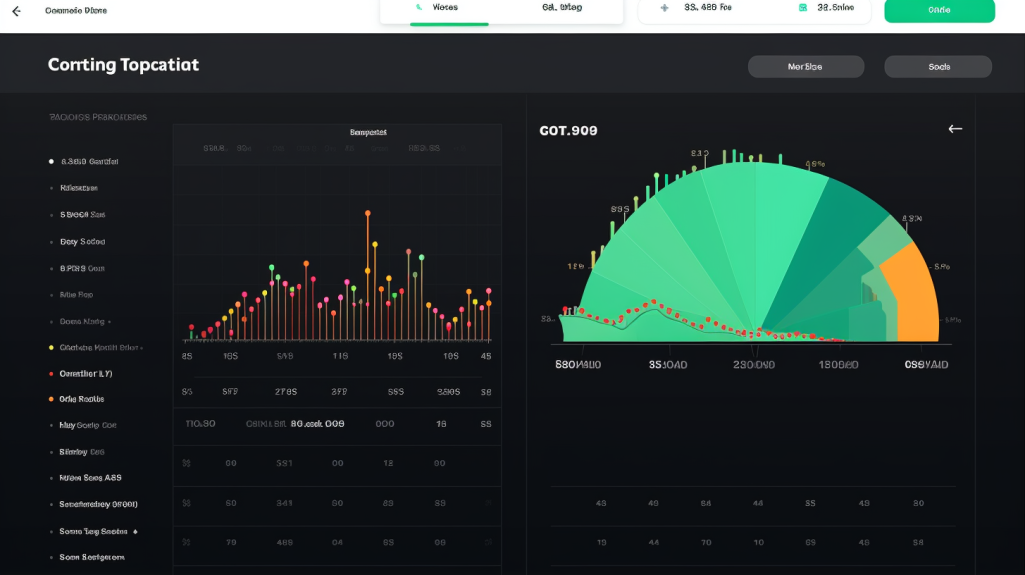Click the back arrow in top-left corner
The image size is (1025, 575).
pos(15,11)
